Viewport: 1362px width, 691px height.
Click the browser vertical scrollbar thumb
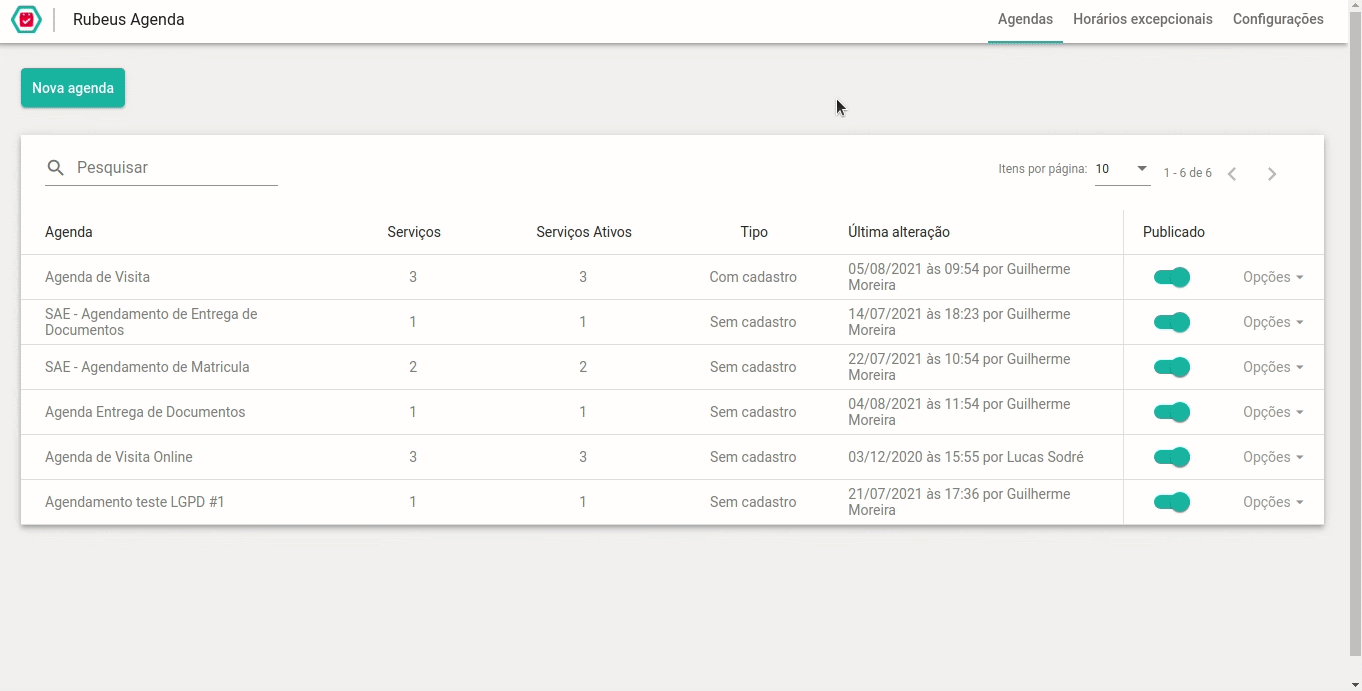coord(1355,334)
